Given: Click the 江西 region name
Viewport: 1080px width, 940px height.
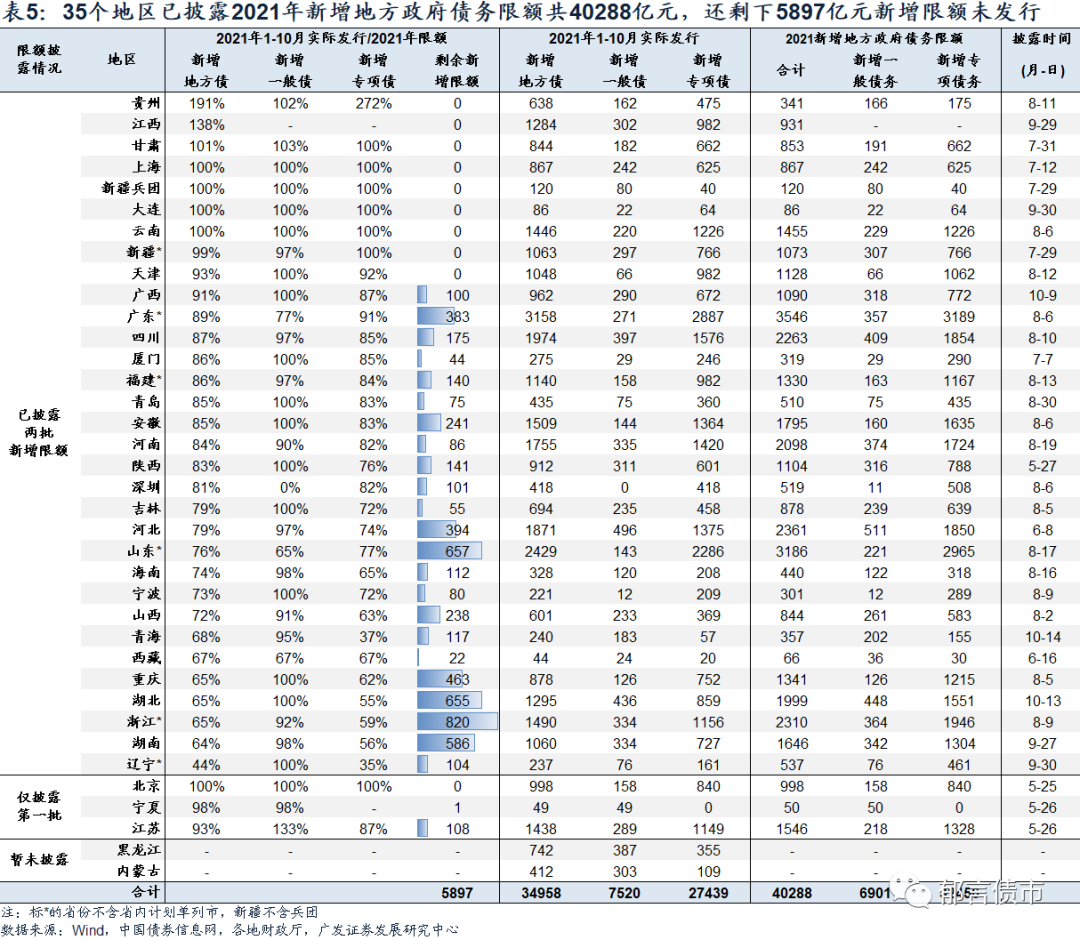Looking at the screenshot, I should (x=146, y=125).
